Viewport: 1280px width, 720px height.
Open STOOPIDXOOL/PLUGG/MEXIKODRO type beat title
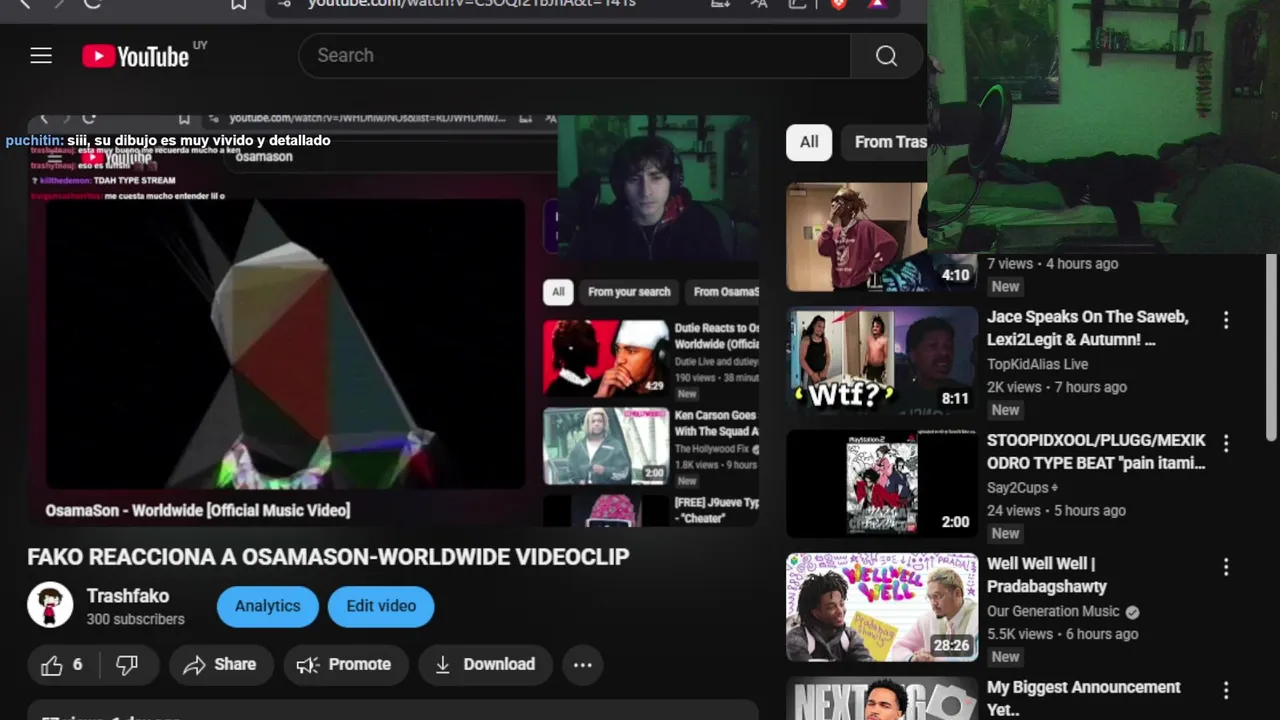pos(1096,451)
